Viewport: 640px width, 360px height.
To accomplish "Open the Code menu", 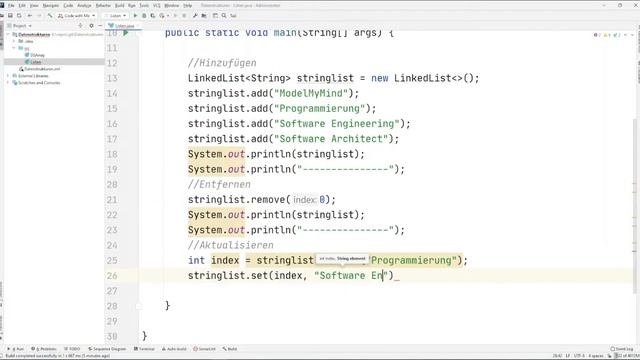I will [68, 6].
